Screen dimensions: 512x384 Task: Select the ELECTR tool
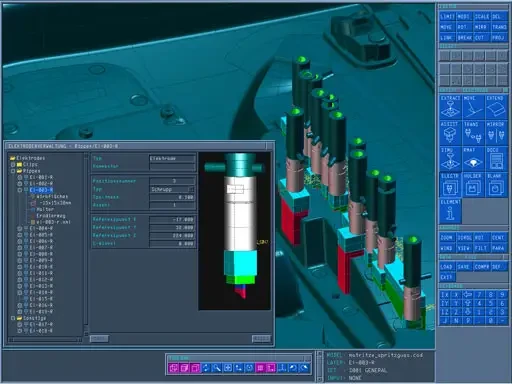pyautogui.click(x=450, y=185)
